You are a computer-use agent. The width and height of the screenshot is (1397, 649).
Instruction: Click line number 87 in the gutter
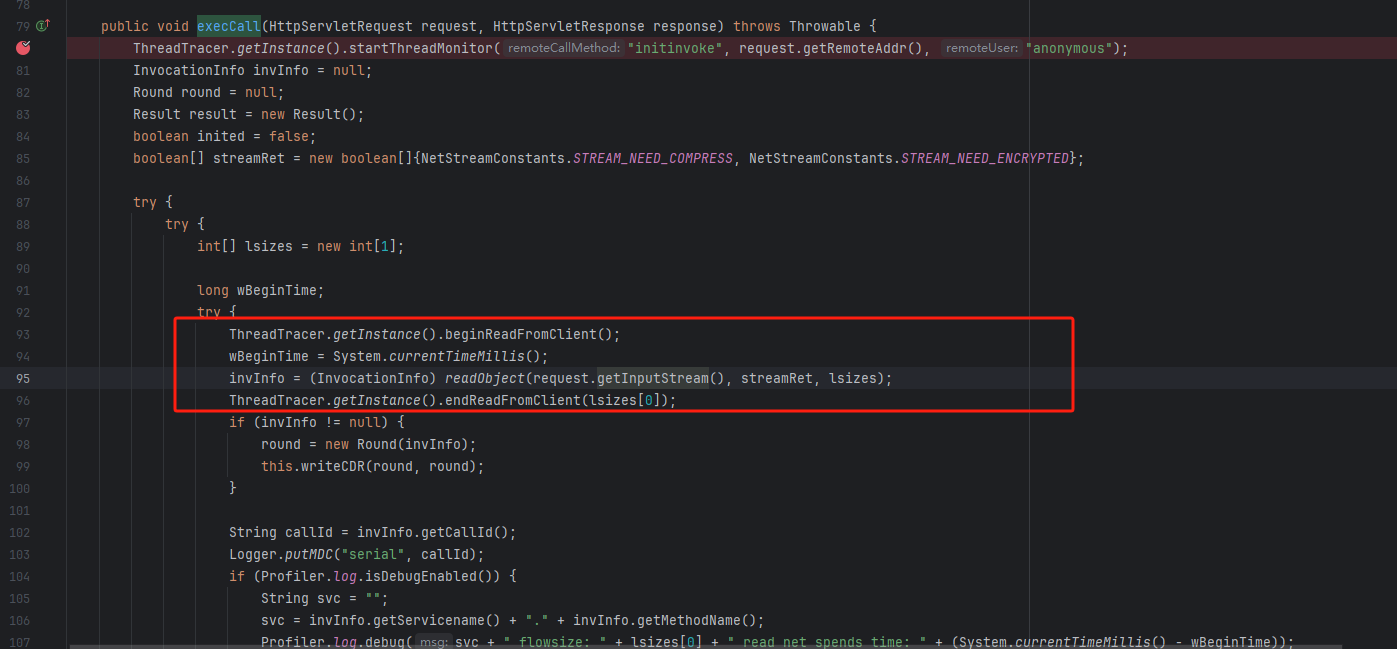[x=23, y=202]
